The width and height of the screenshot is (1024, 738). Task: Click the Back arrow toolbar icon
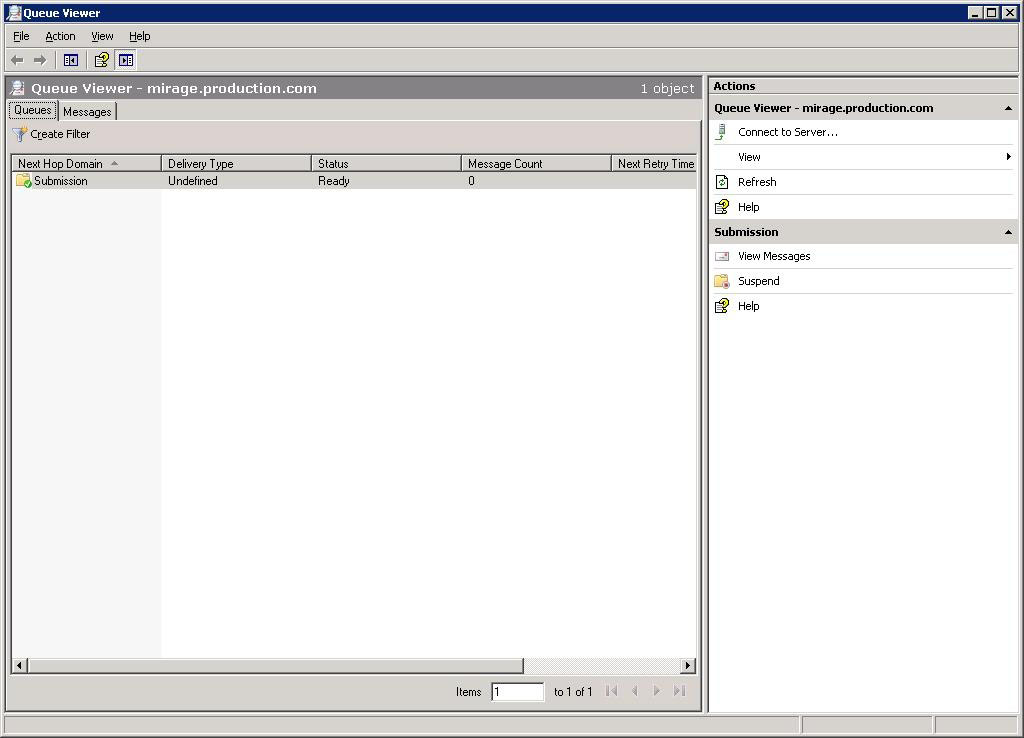click(x=18, y=60)
